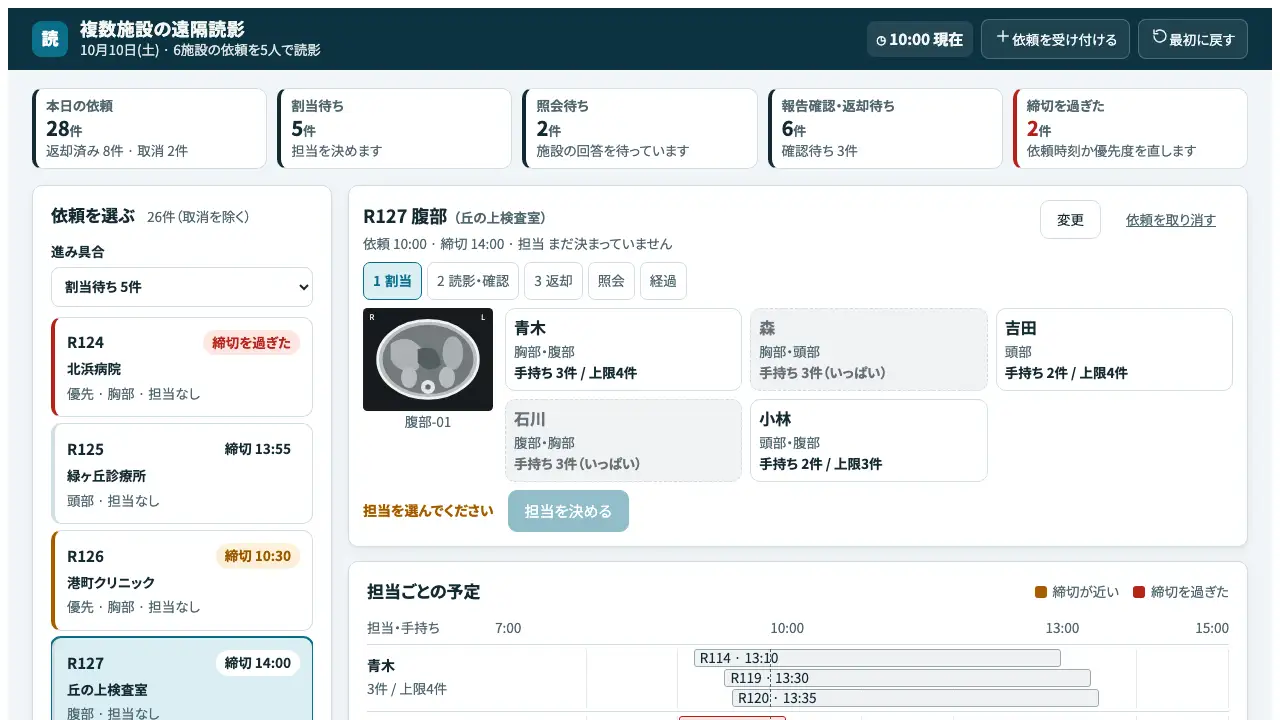1280x720 pixels.
Task: Open the 進み具合 dropdown showing 割当待ち 5件
Action: pyautogui.click(x=182, y=287)
